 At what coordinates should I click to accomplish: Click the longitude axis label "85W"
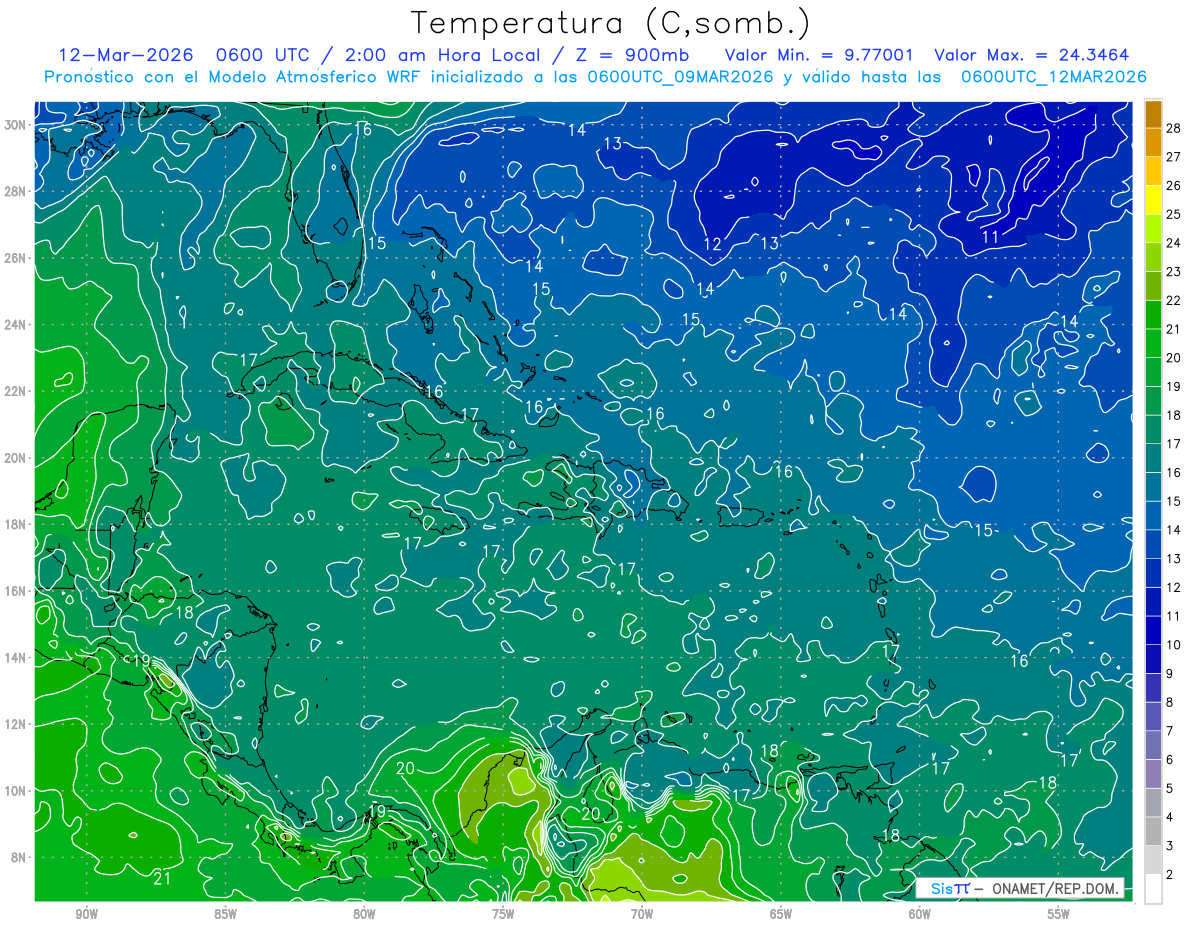[225, 914]
